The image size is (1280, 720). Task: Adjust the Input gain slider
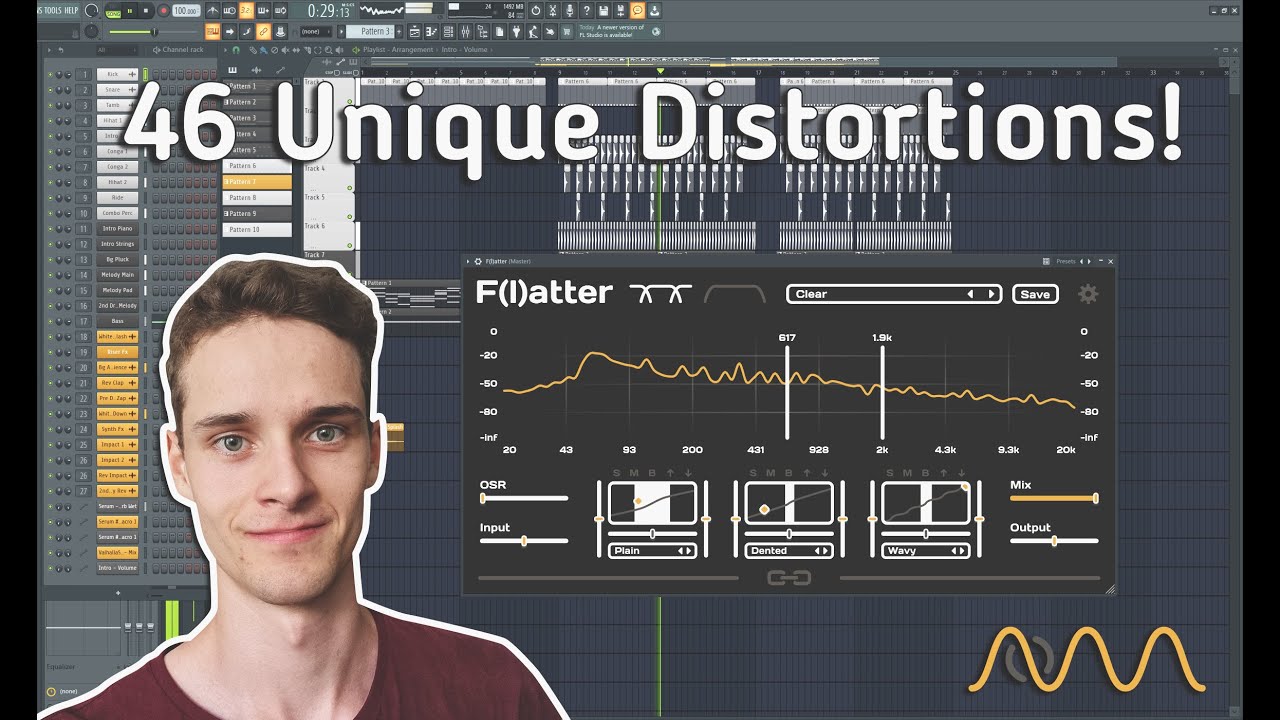[x=524, y=541]
